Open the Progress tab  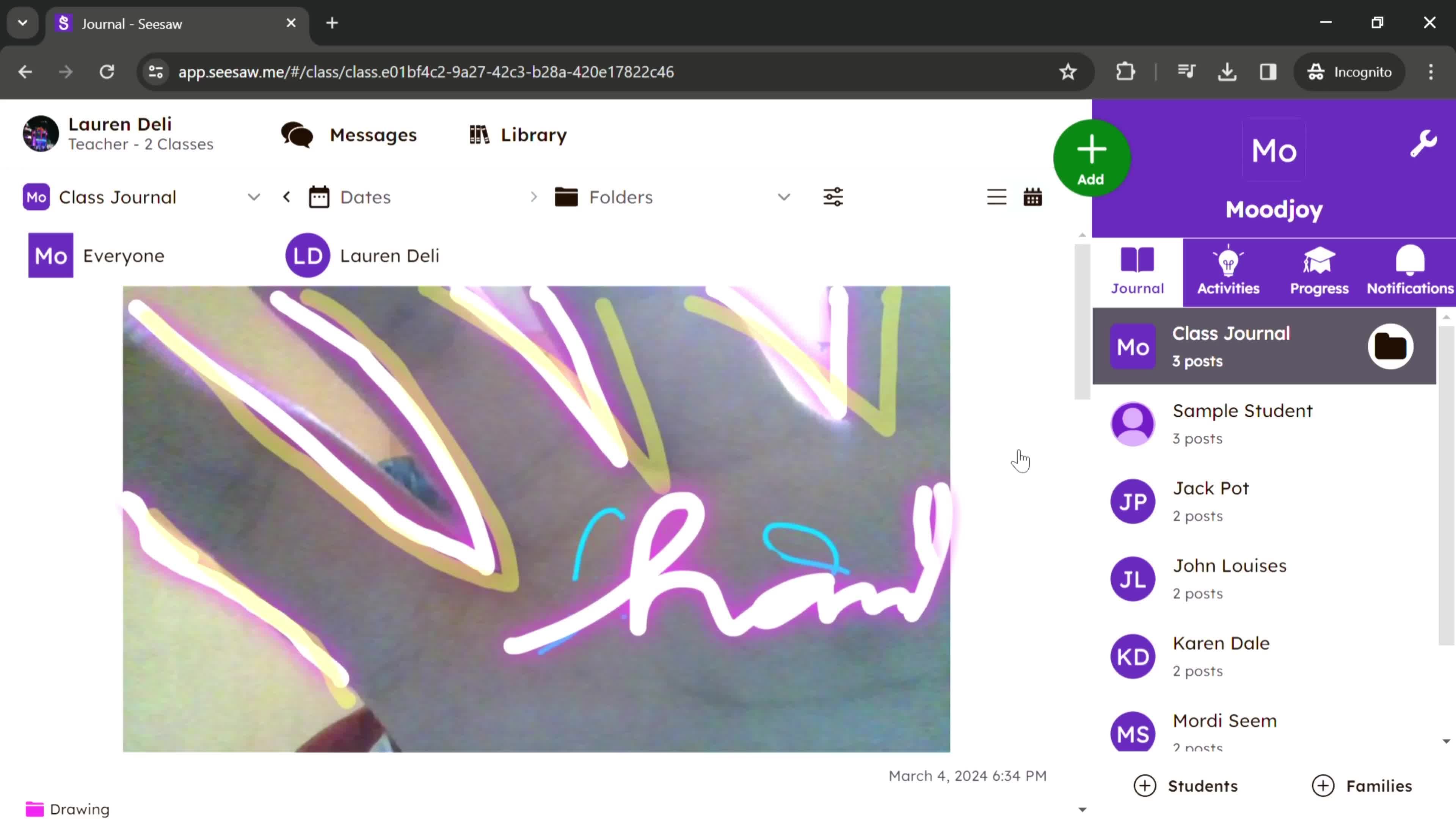[1319, 270]
